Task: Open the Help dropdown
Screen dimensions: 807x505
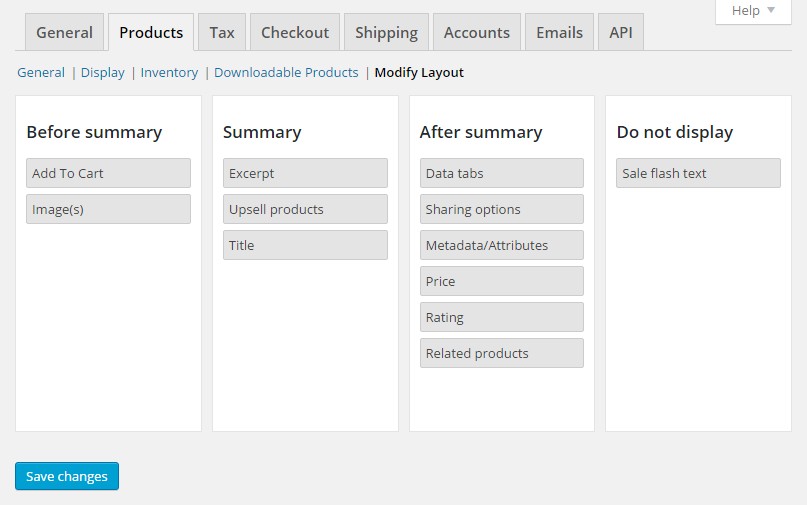Action: tap(753, 11)
